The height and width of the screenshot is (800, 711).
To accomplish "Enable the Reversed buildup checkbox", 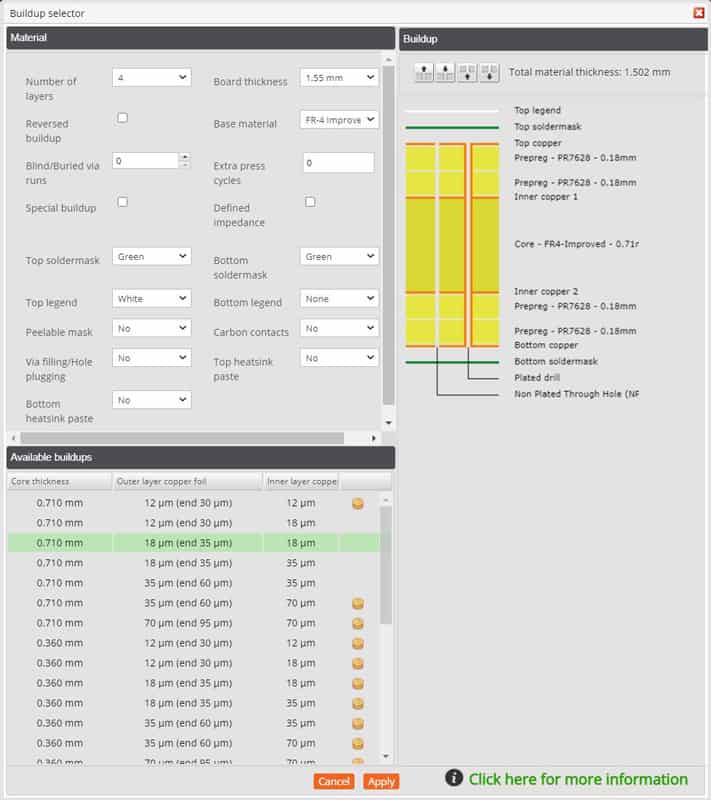I will click(122, 118).
